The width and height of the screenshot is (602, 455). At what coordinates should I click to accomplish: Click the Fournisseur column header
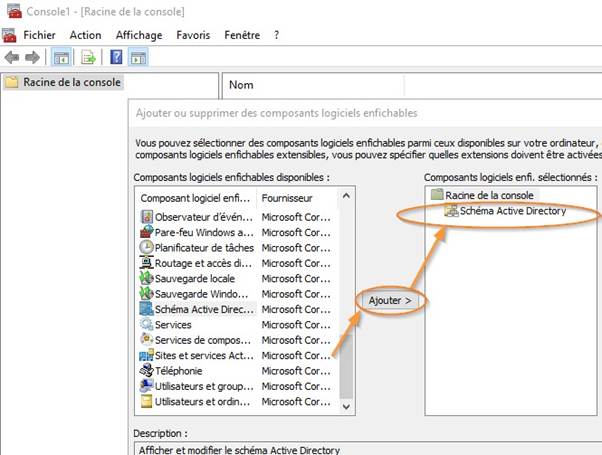tap(287, 198)
